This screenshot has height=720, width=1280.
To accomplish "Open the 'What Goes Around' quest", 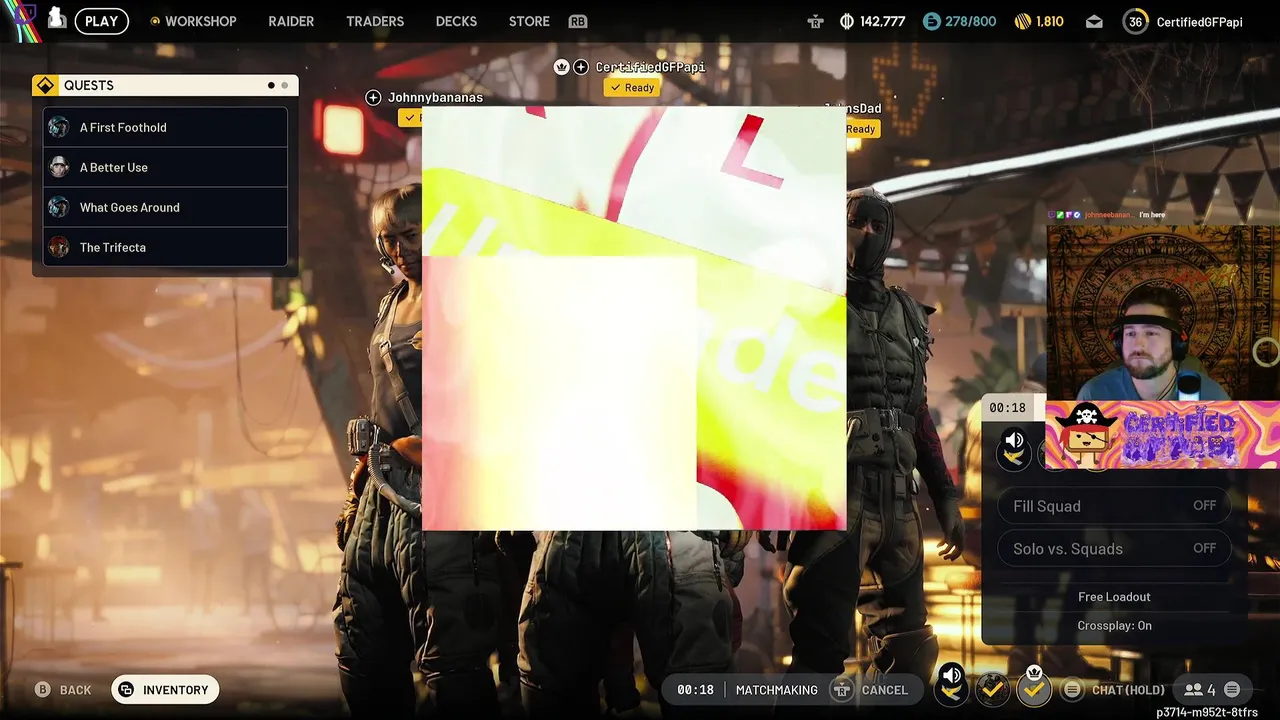I will [x=165, y=207].
